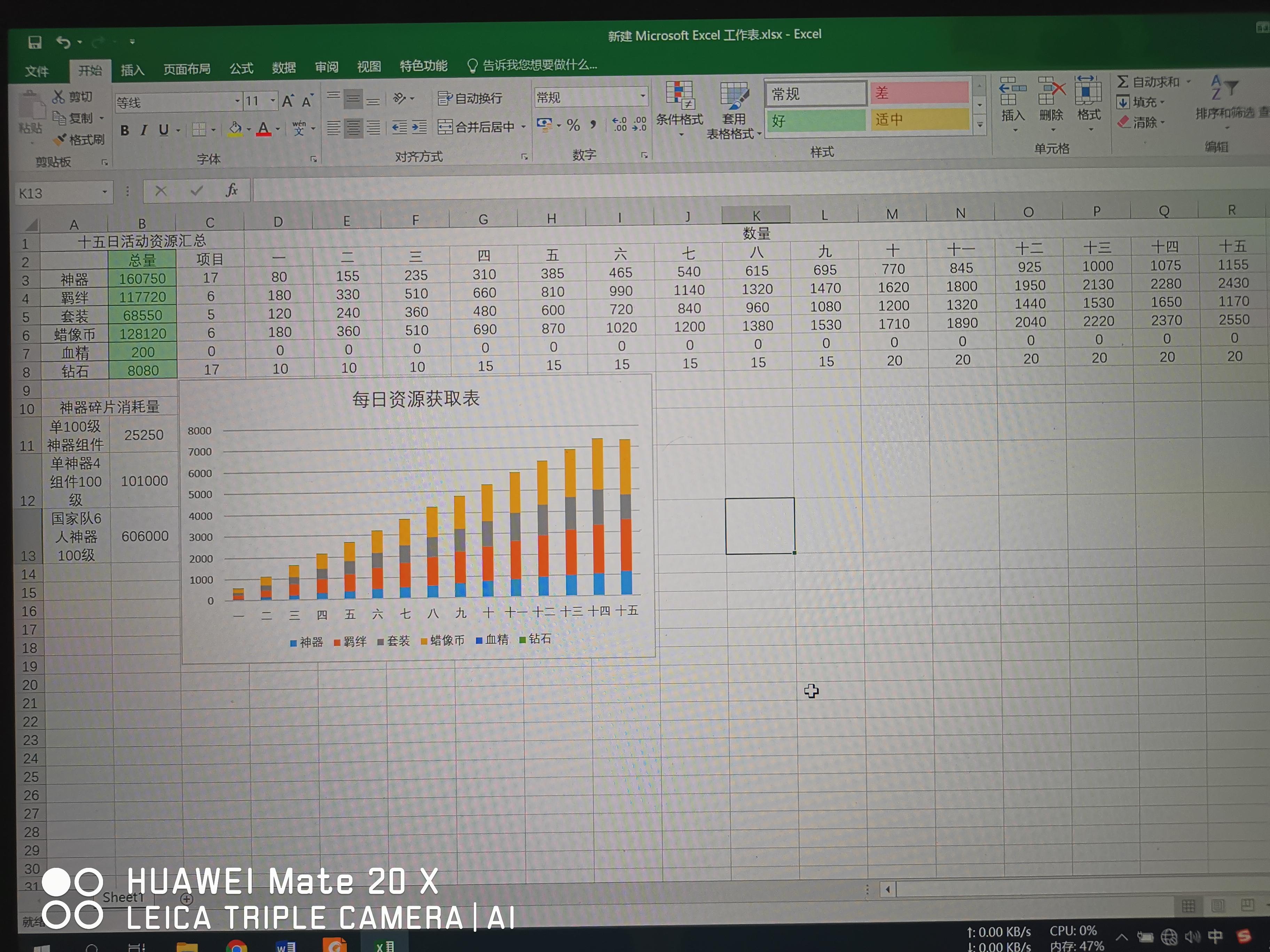
Task: Toggle align text right button
Action: tap(373, 127)
